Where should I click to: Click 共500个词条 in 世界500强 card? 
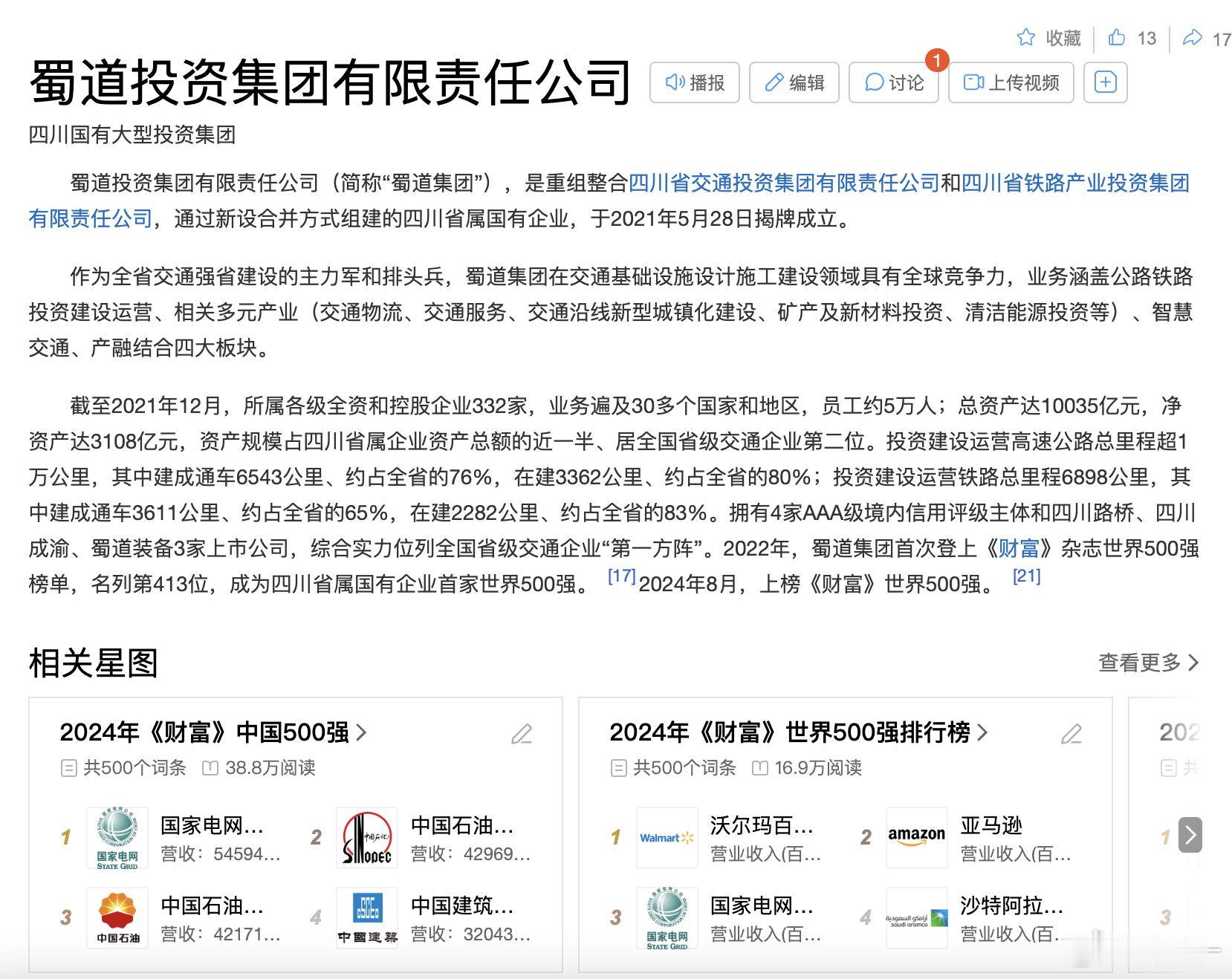click(684, 767)
